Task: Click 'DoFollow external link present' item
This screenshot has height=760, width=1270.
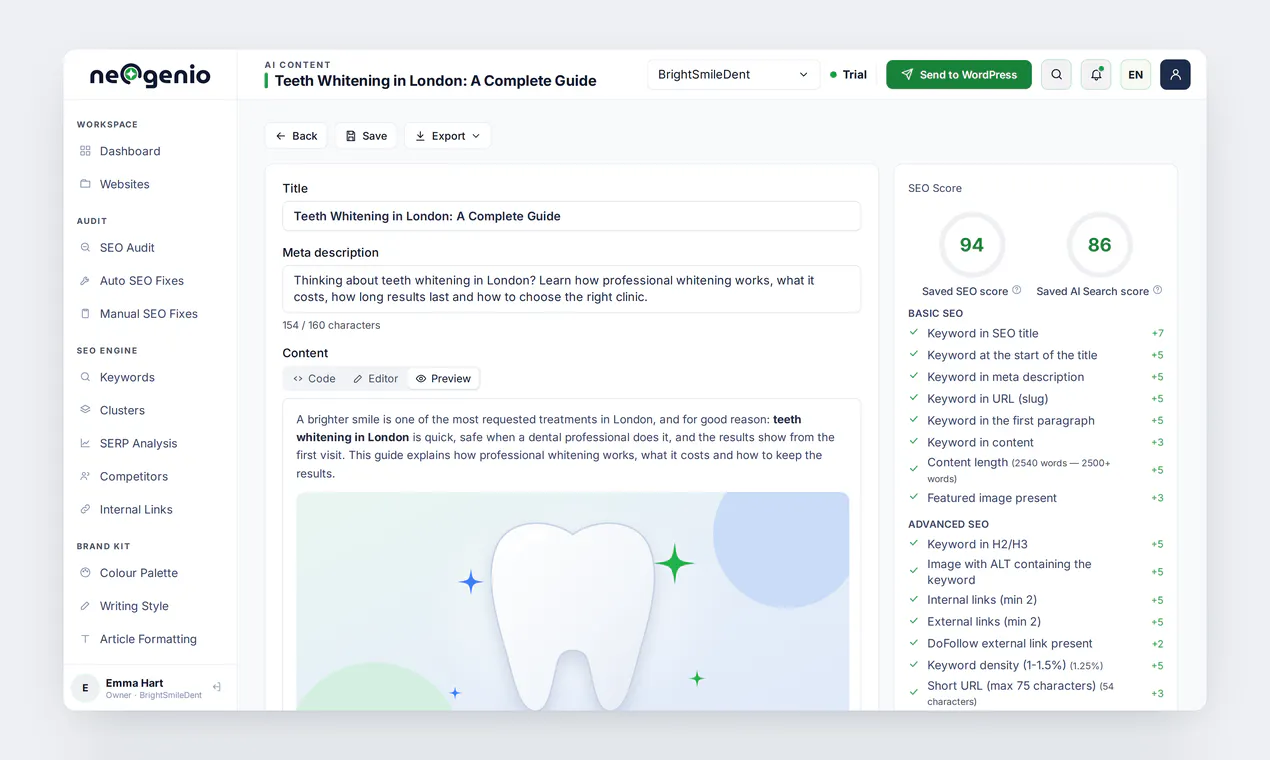Action: [x=1036, y=644]
